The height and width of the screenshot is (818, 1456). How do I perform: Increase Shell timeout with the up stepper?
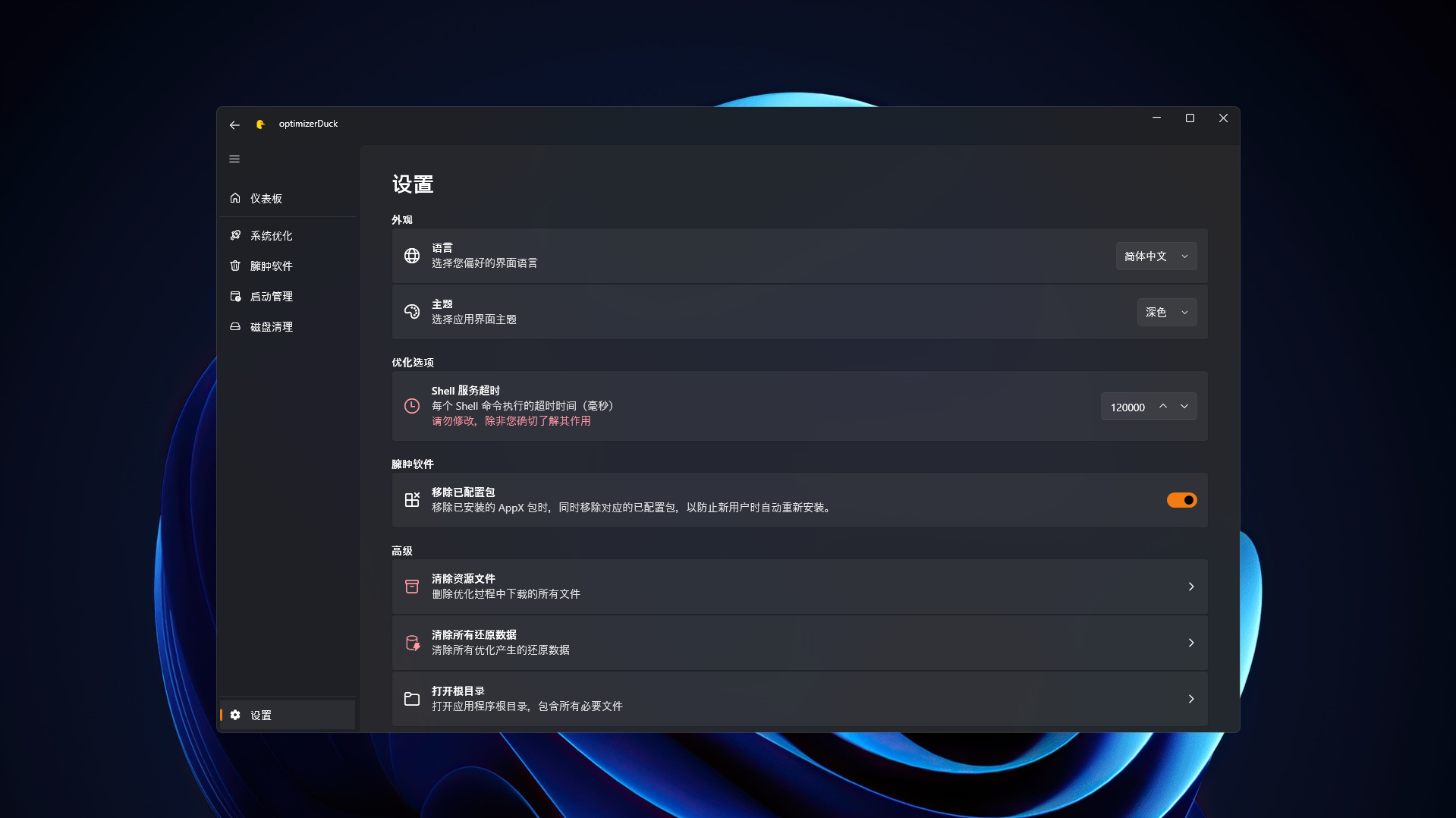coord(1162,406)
